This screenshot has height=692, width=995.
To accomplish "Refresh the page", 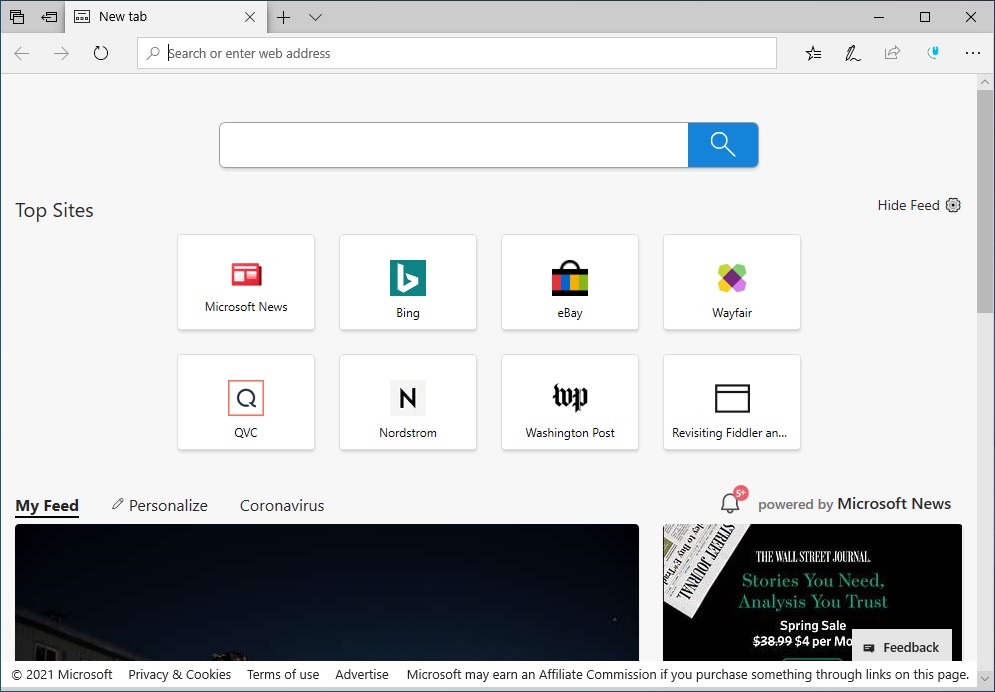I will coord(101,53).
